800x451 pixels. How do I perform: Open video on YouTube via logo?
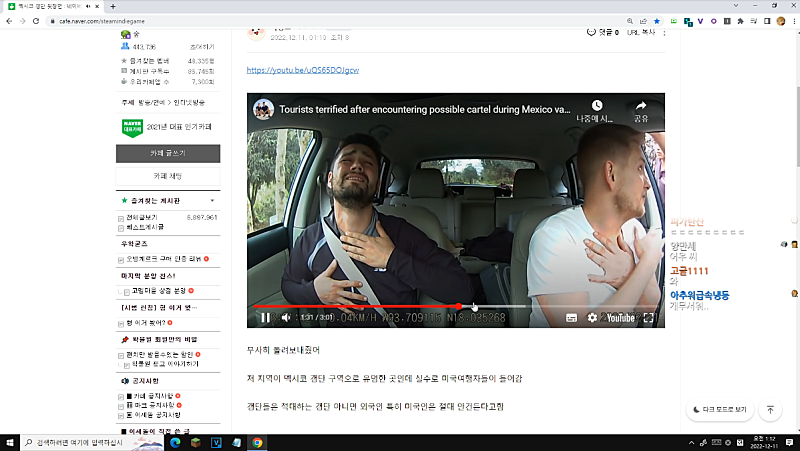coord(620,318)
